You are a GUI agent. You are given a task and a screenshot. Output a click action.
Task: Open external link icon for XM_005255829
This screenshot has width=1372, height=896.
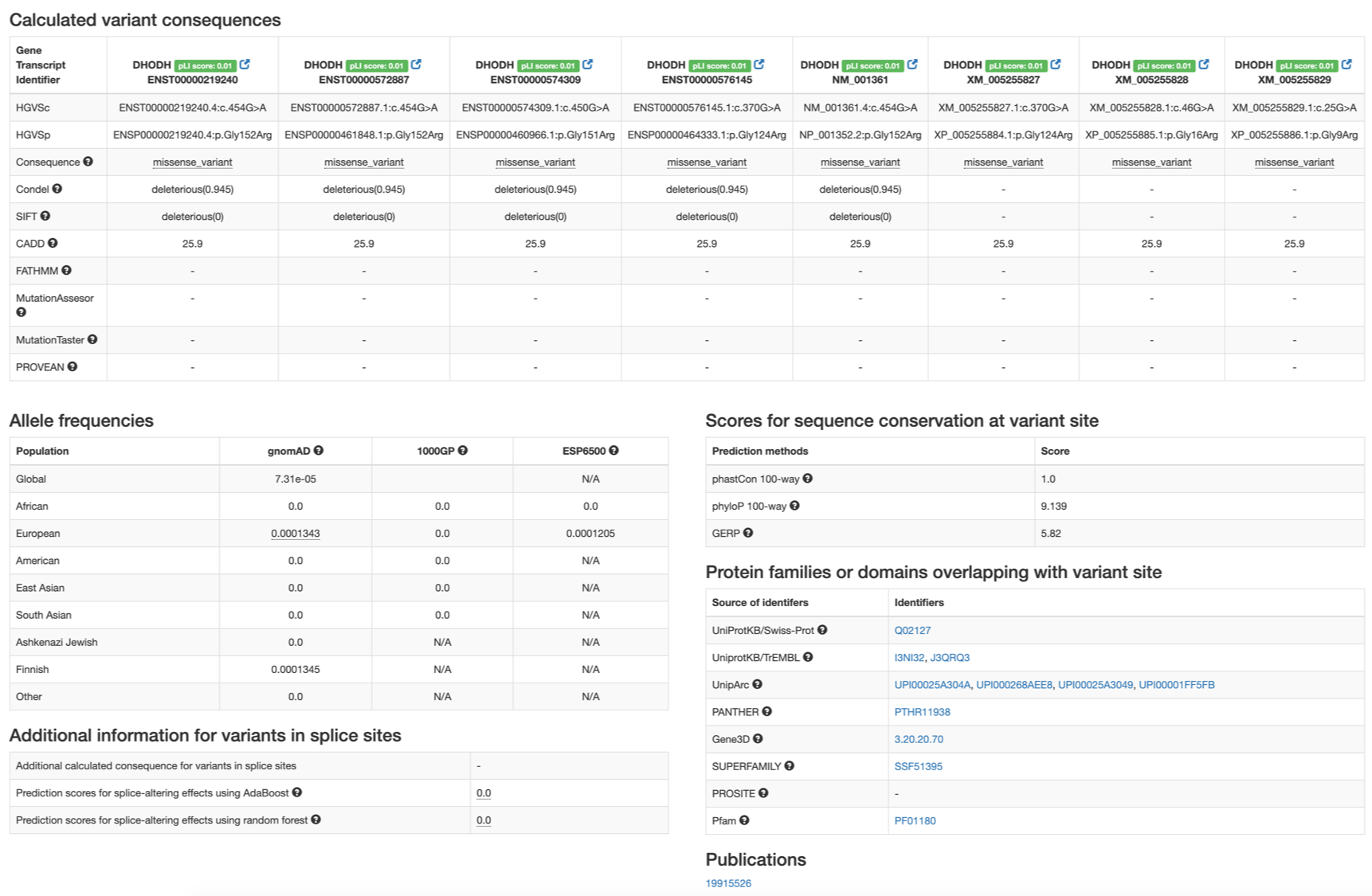tap(1347, 65)
